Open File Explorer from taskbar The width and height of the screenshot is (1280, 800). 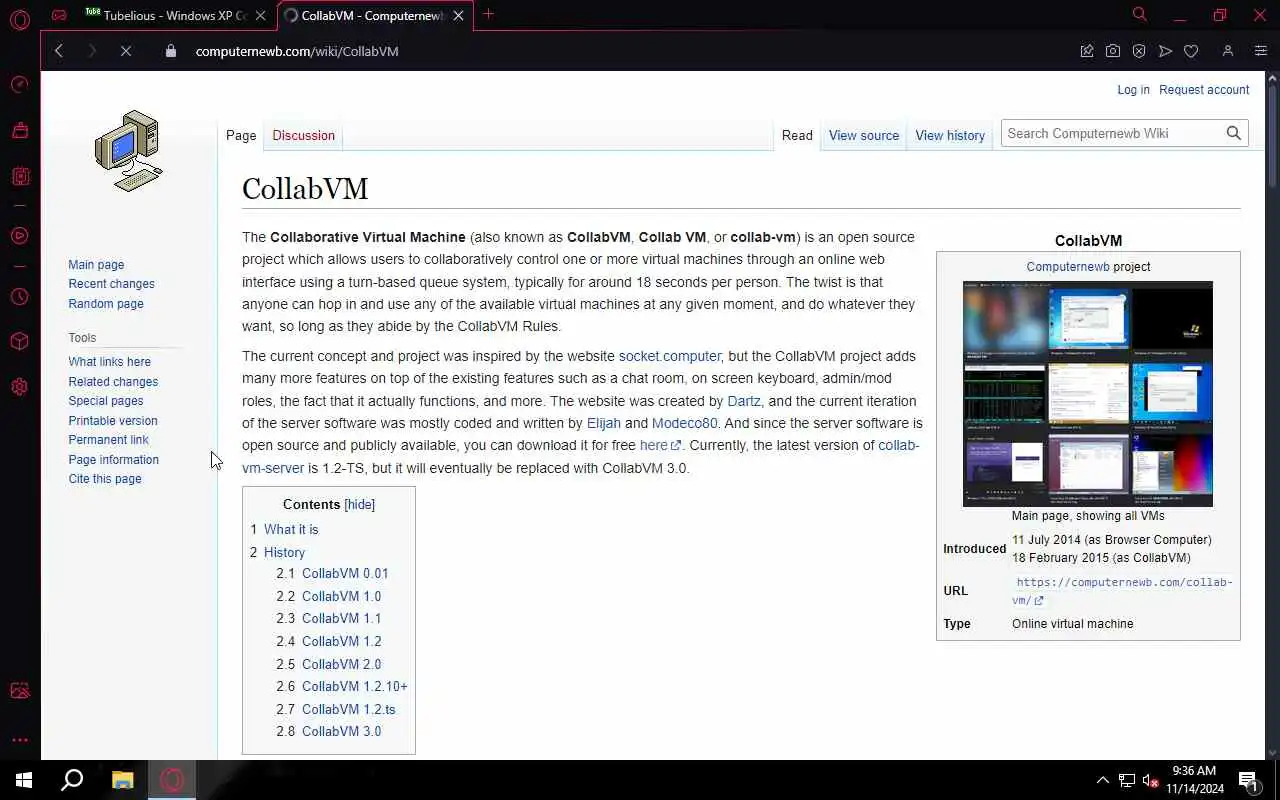122,780
